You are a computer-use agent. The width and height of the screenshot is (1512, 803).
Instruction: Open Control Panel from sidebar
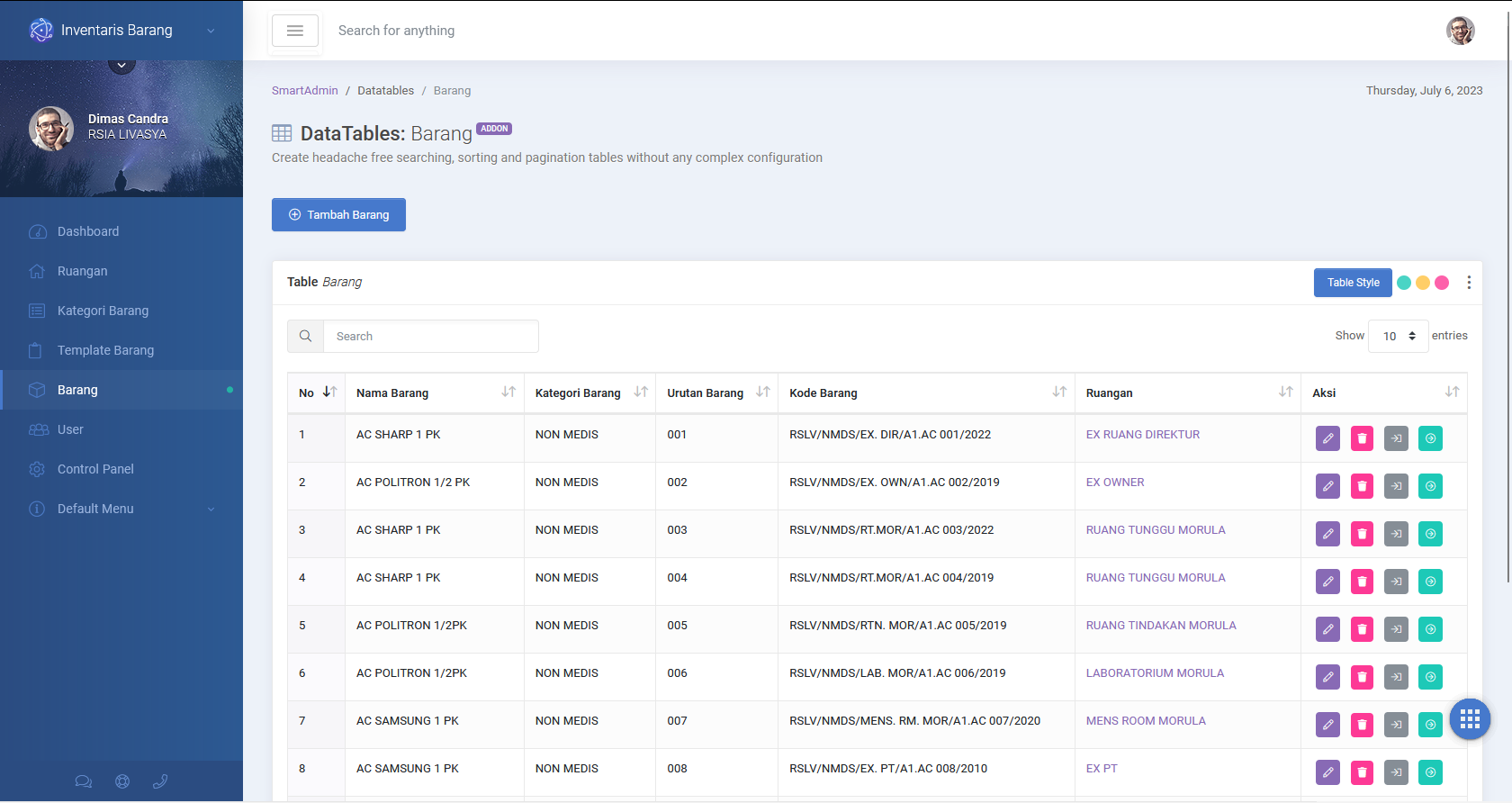point(121,469)
